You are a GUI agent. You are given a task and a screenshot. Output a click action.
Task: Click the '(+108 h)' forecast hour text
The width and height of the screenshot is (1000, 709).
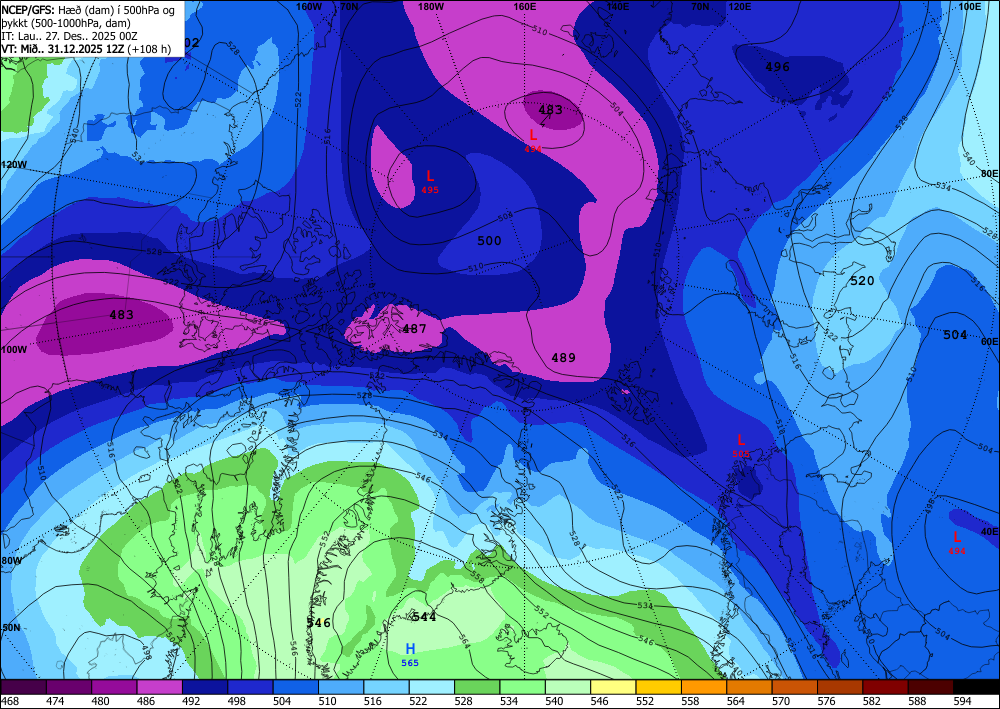[x=149, y=49]
